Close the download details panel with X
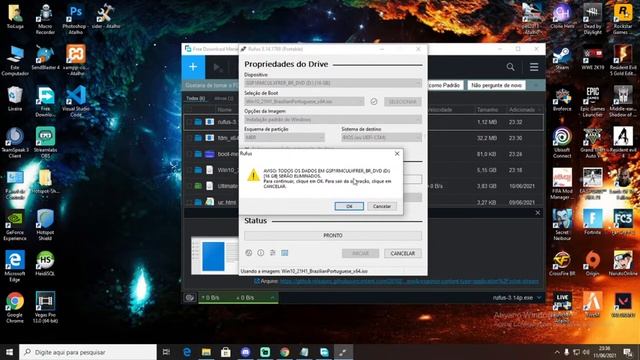 pyautogui.click(x=538, y=213)
